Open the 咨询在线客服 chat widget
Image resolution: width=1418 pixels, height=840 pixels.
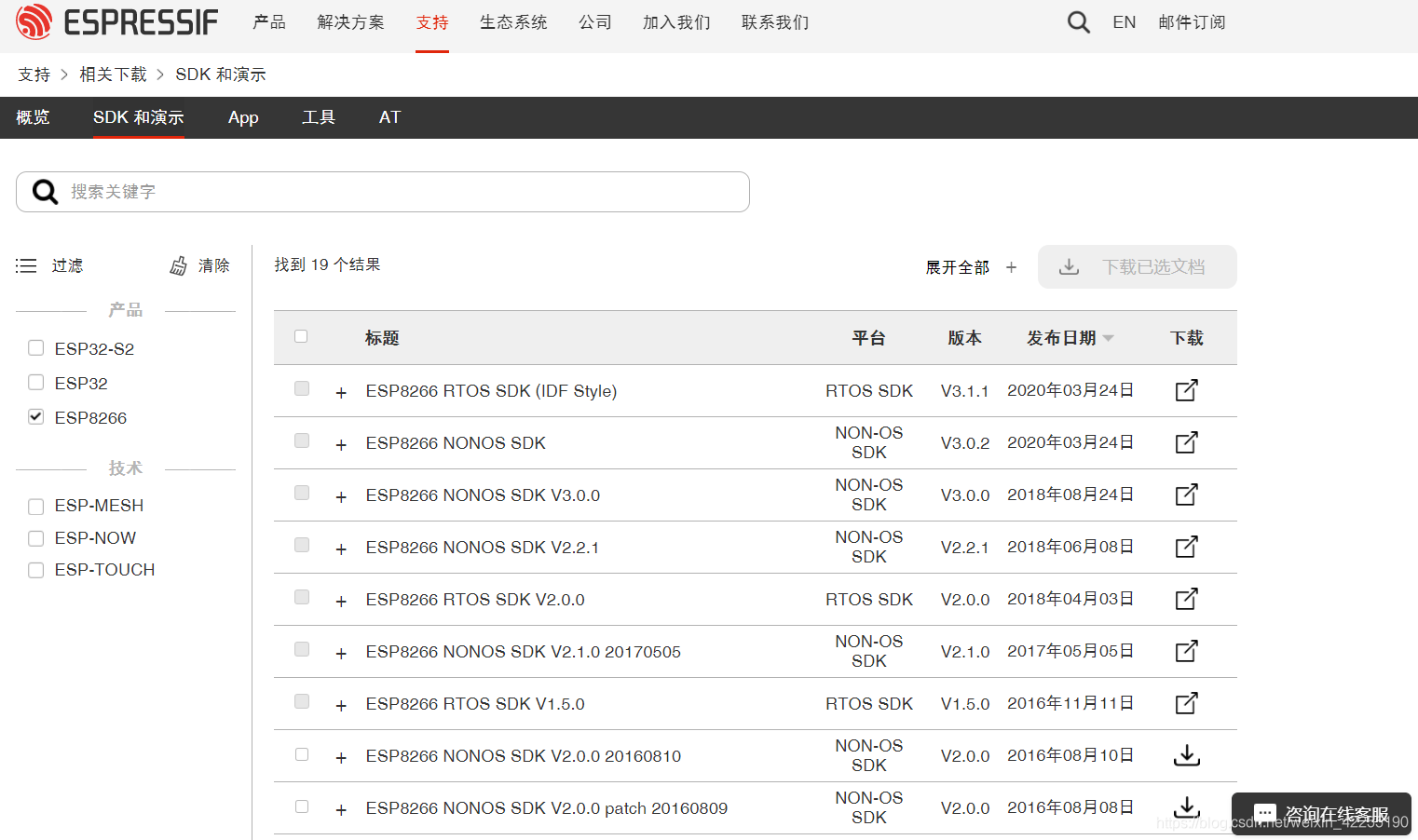(1319, 811)
